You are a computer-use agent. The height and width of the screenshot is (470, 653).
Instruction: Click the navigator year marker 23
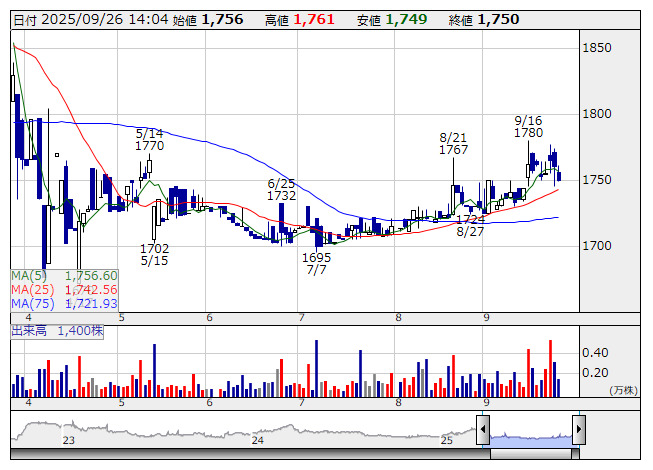point(69,440)
